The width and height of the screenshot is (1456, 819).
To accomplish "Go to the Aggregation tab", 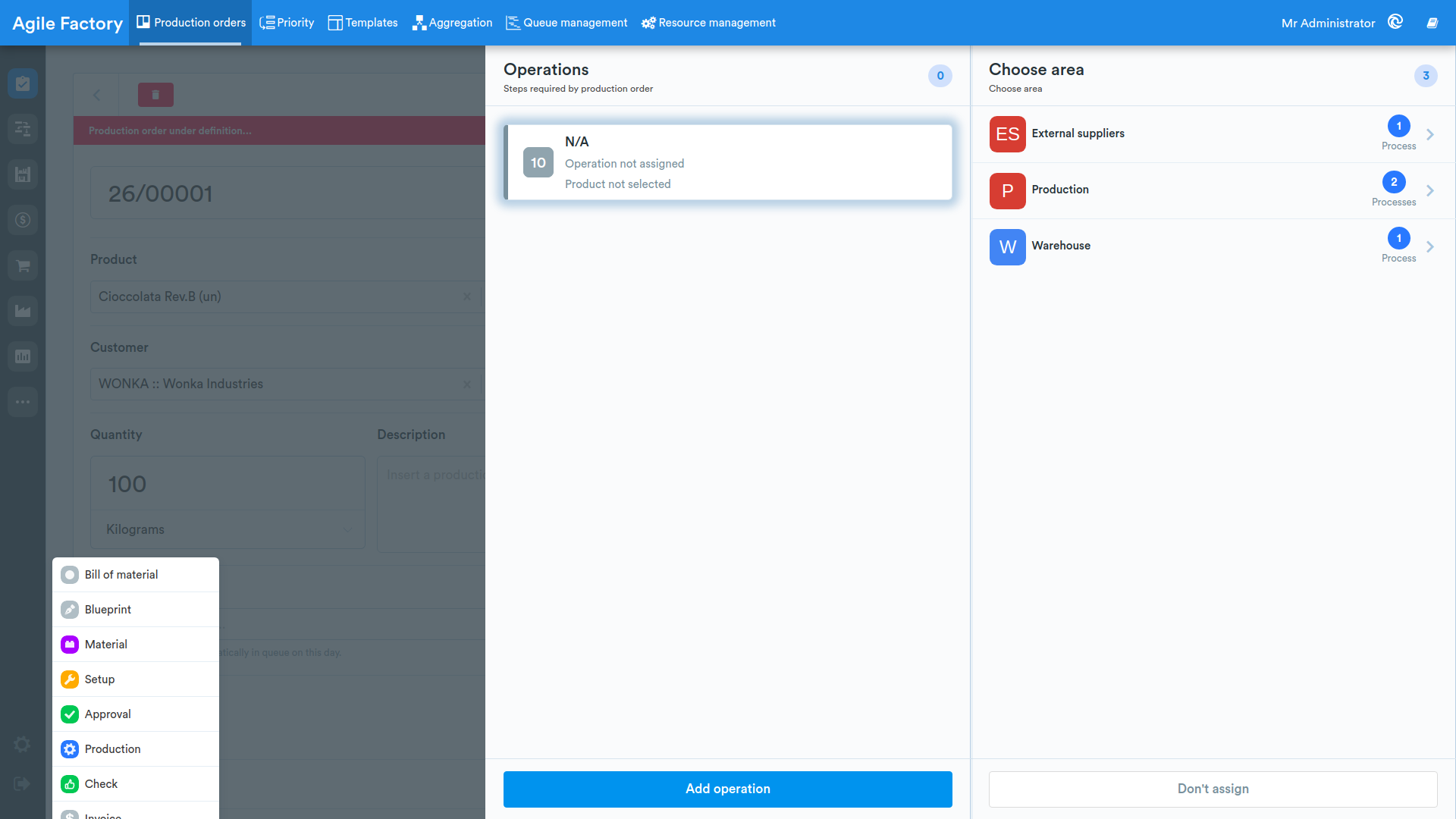I will (x=452, y=23).
